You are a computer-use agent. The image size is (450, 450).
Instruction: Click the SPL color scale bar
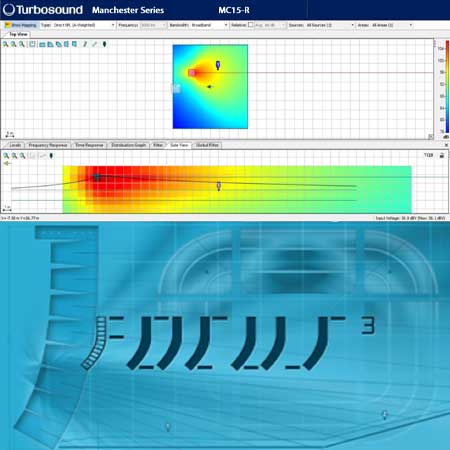(447, 87)
